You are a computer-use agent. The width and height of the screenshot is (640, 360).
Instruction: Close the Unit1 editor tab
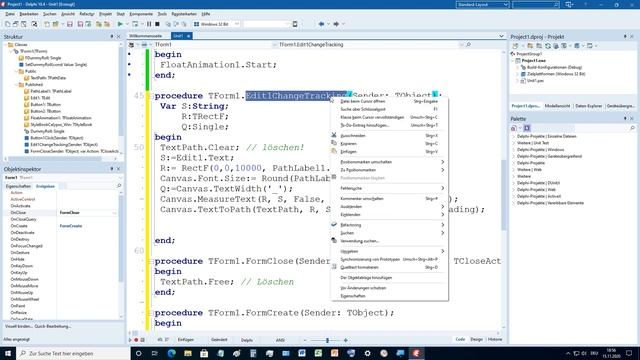[189, 36]
